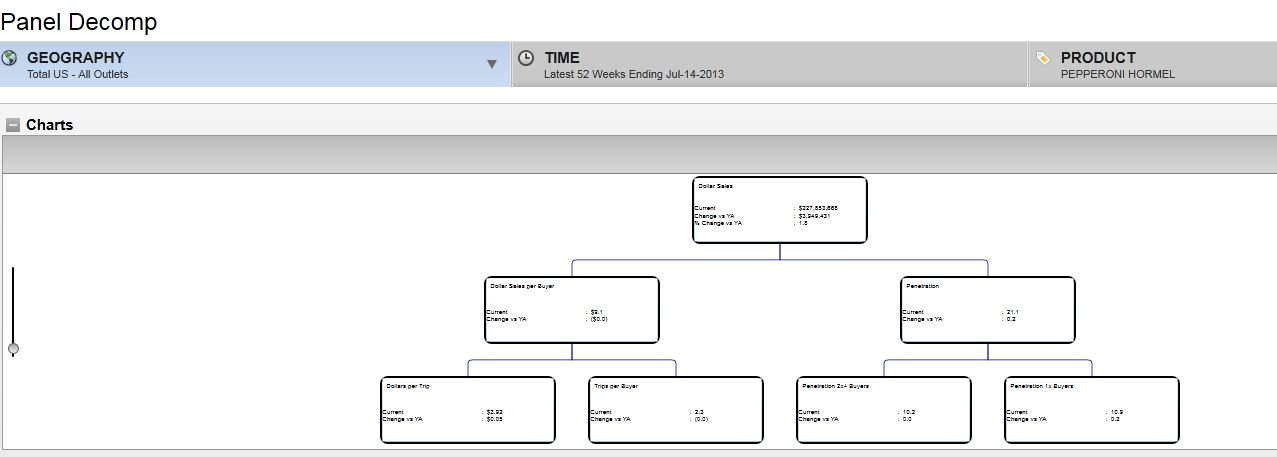The width and height of the screenshot is (1277, 457).
Task: Select the Trips per Buyer node
Action: click(675, 410)
